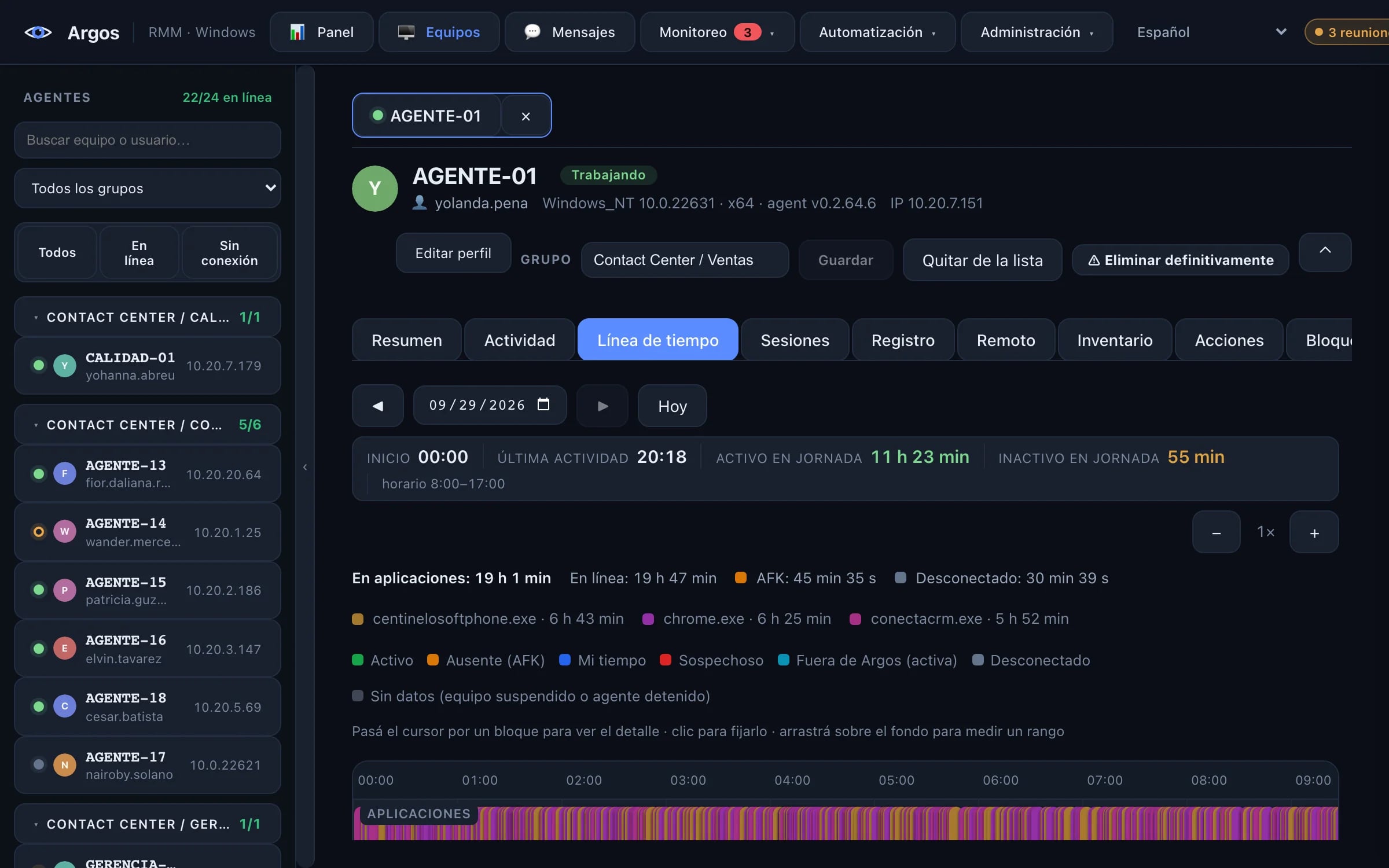Select the En línea agents filter
1389x868 pixels.
139,252
